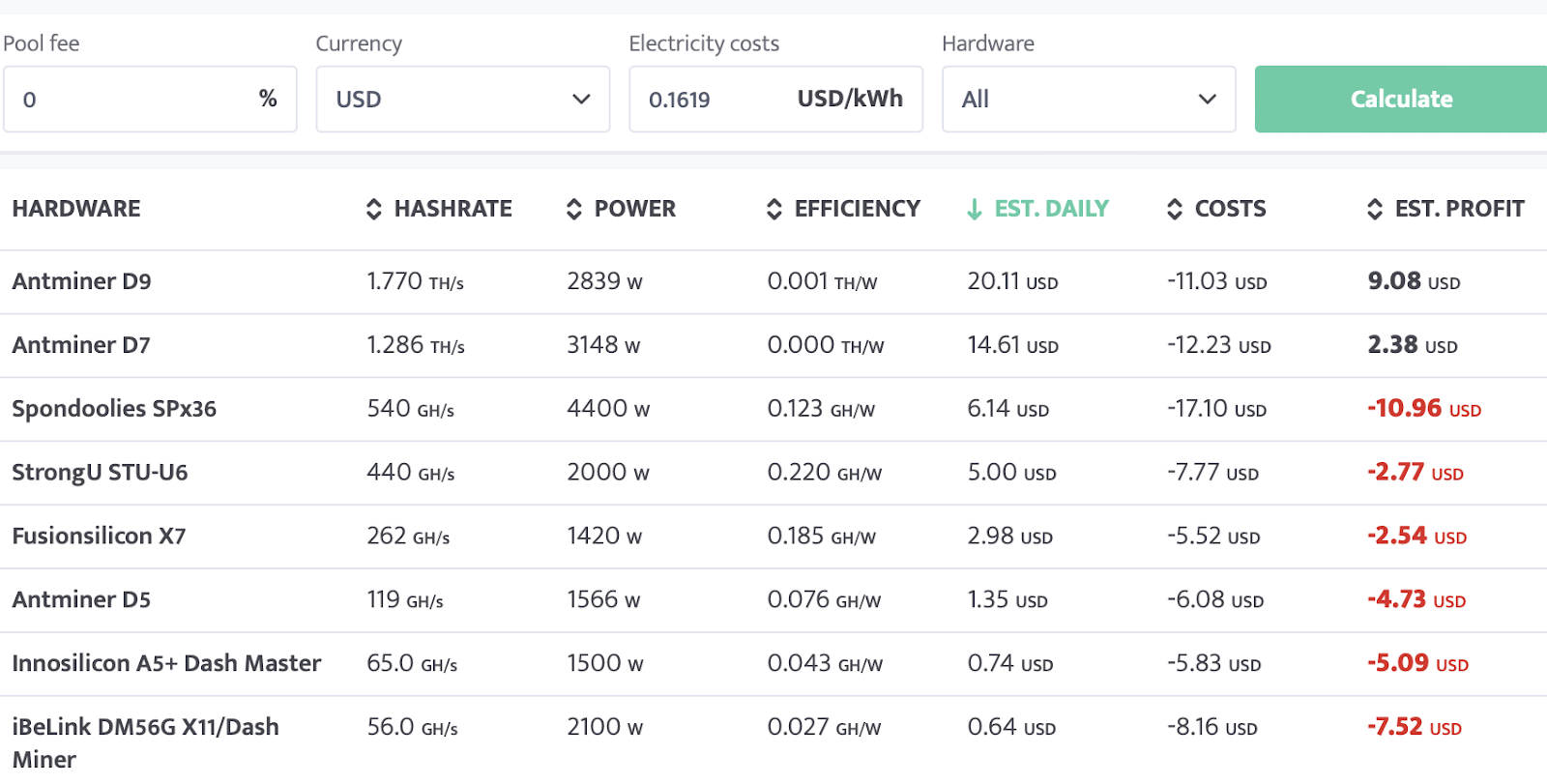Click the sort icon beside POWER
The height and width of the screenshot is (784, 1547).
point(574,209)
